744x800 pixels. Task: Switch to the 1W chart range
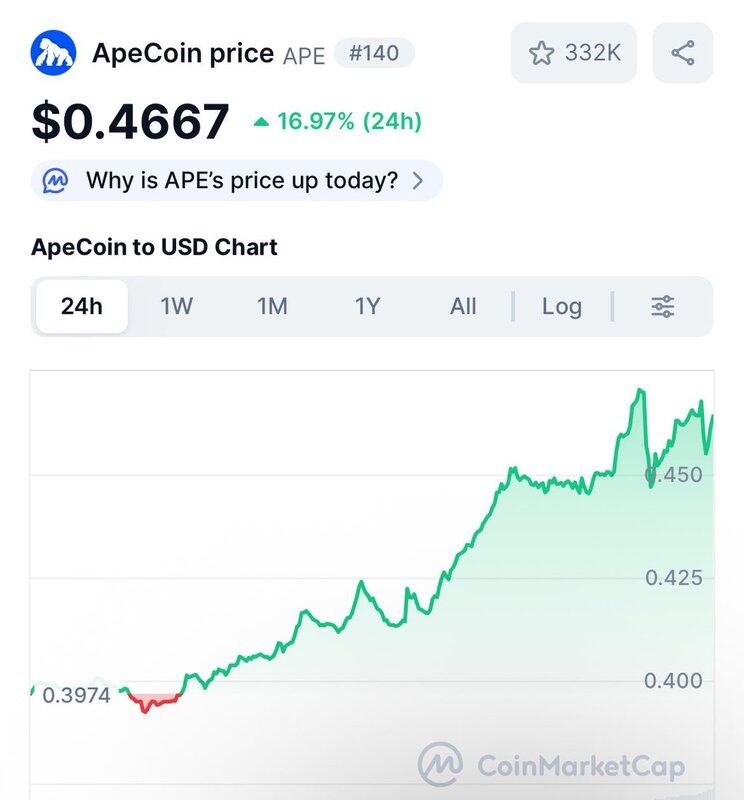[177, 306]
